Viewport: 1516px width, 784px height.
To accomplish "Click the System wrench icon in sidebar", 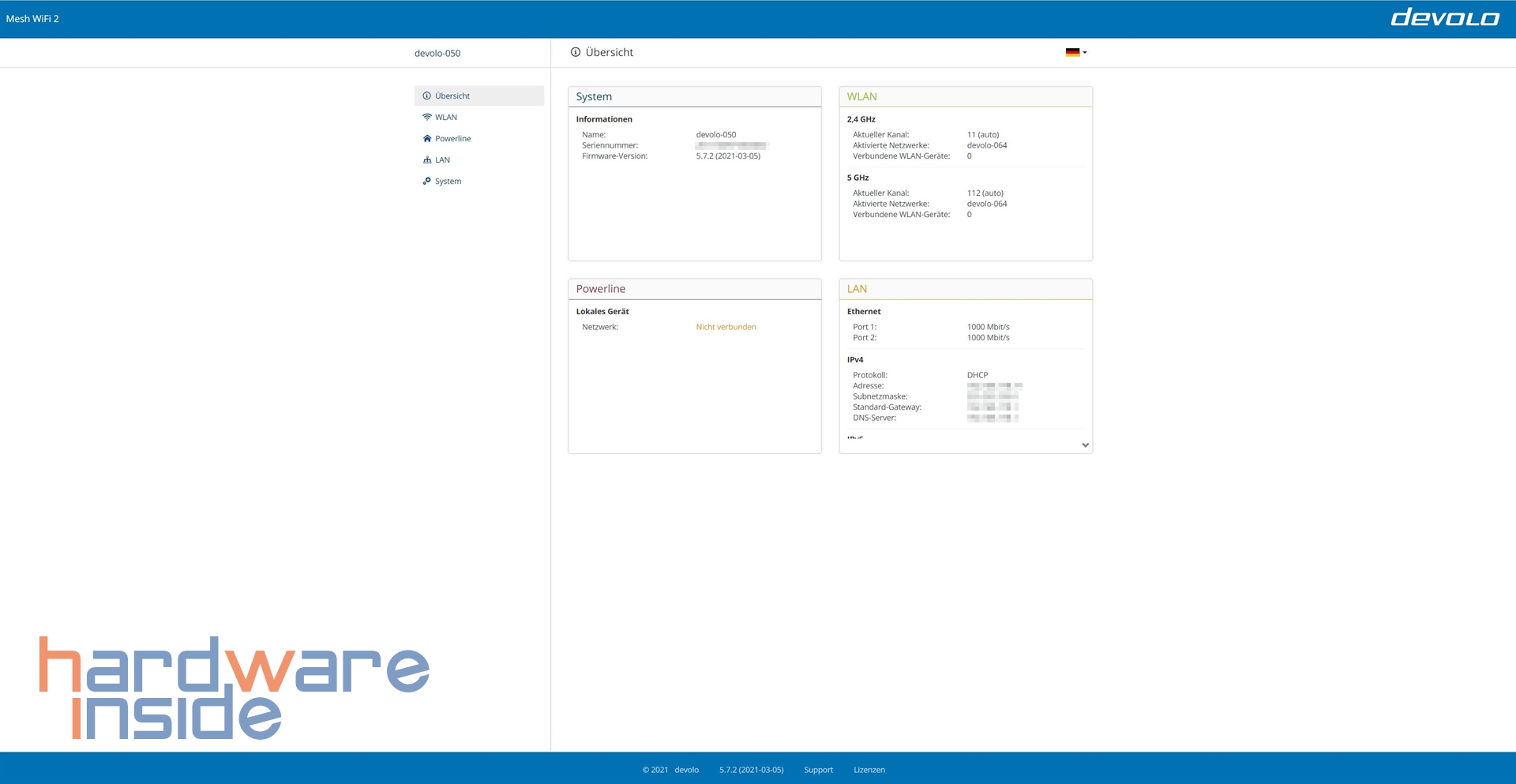I will pos(426,181).
